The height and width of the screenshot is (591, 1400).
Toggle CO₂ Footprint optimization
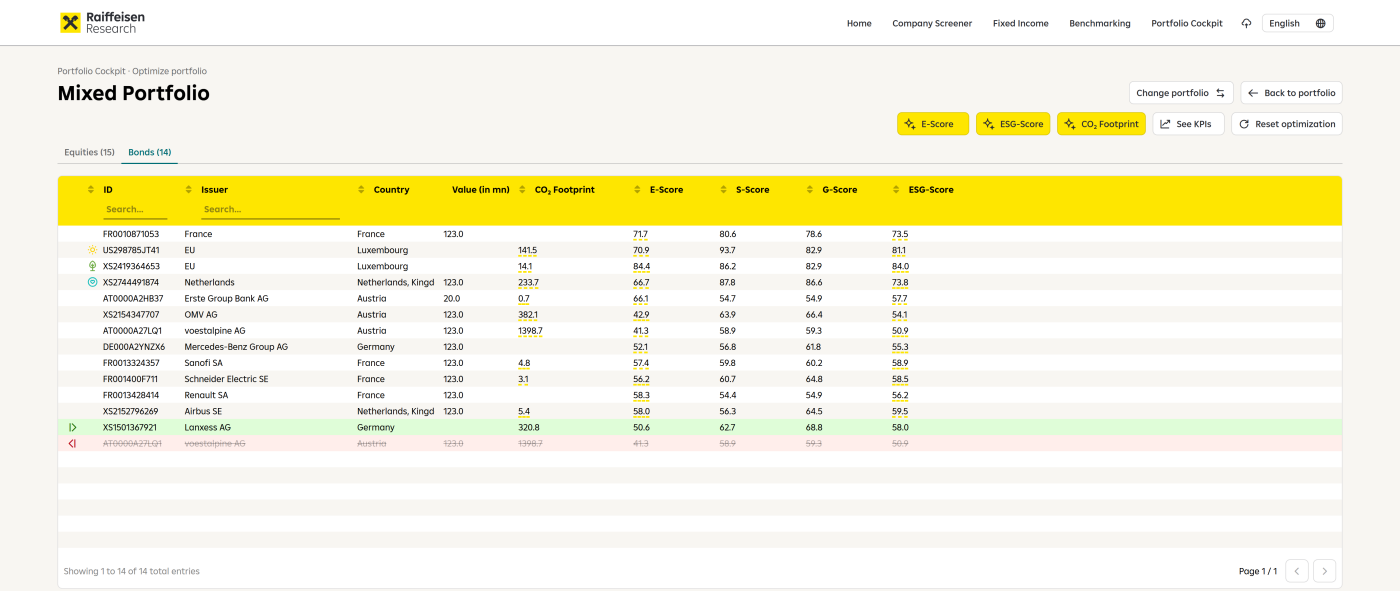pyautogui.click(x=1101, y=124)
